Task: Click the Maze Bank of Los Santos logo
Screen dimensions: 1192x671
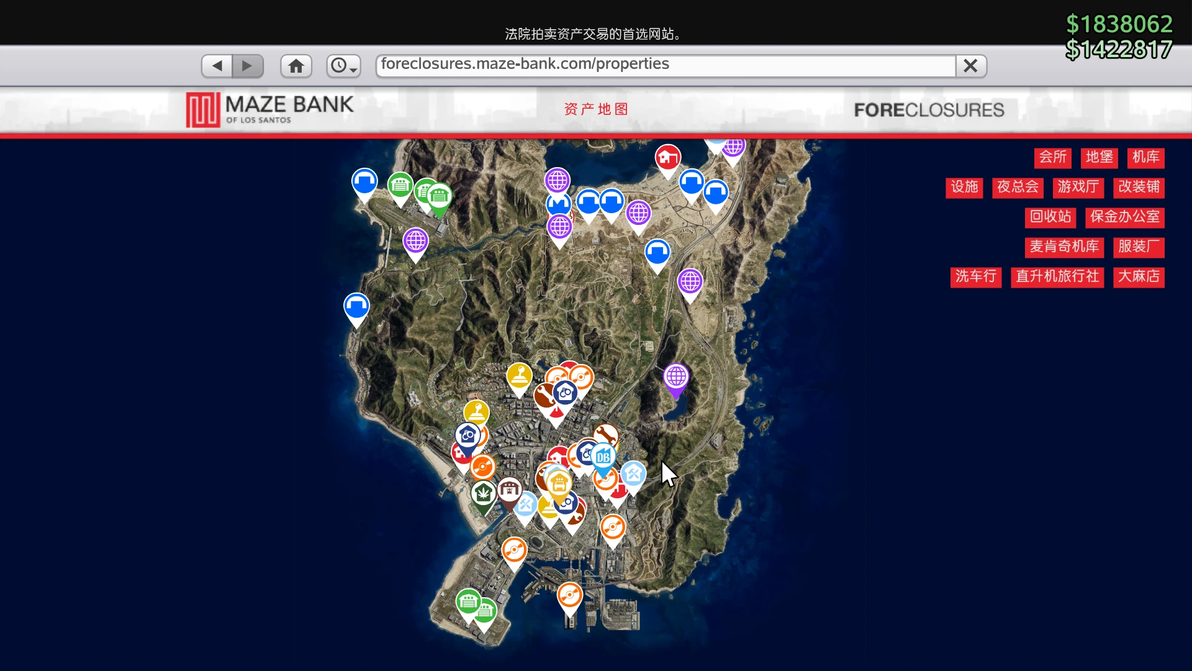Action: click(x=270, y=109)
